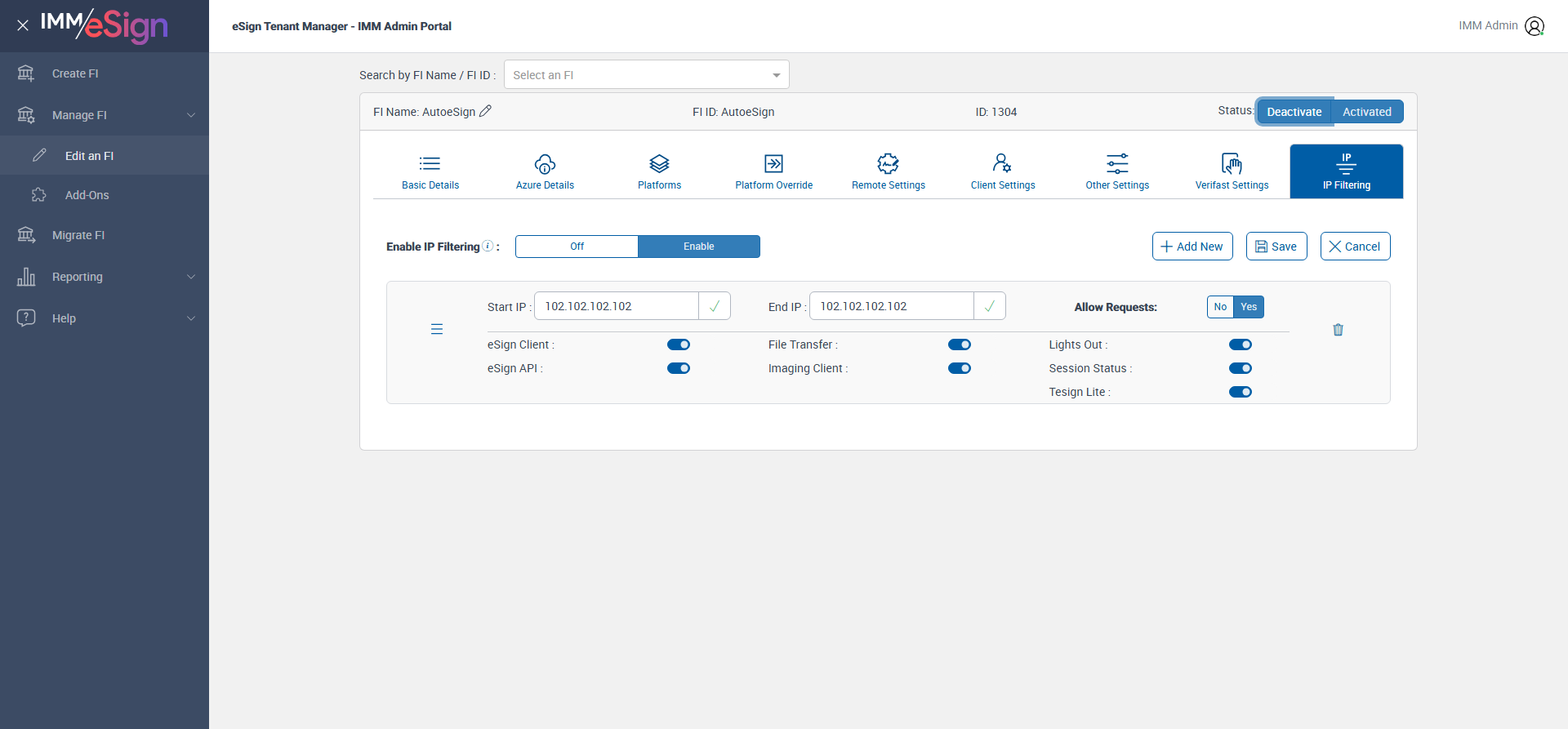The width and height of the screenshot is (1568, 729).
Task: Turn IP Filtering Off
Action: (577, 247)
